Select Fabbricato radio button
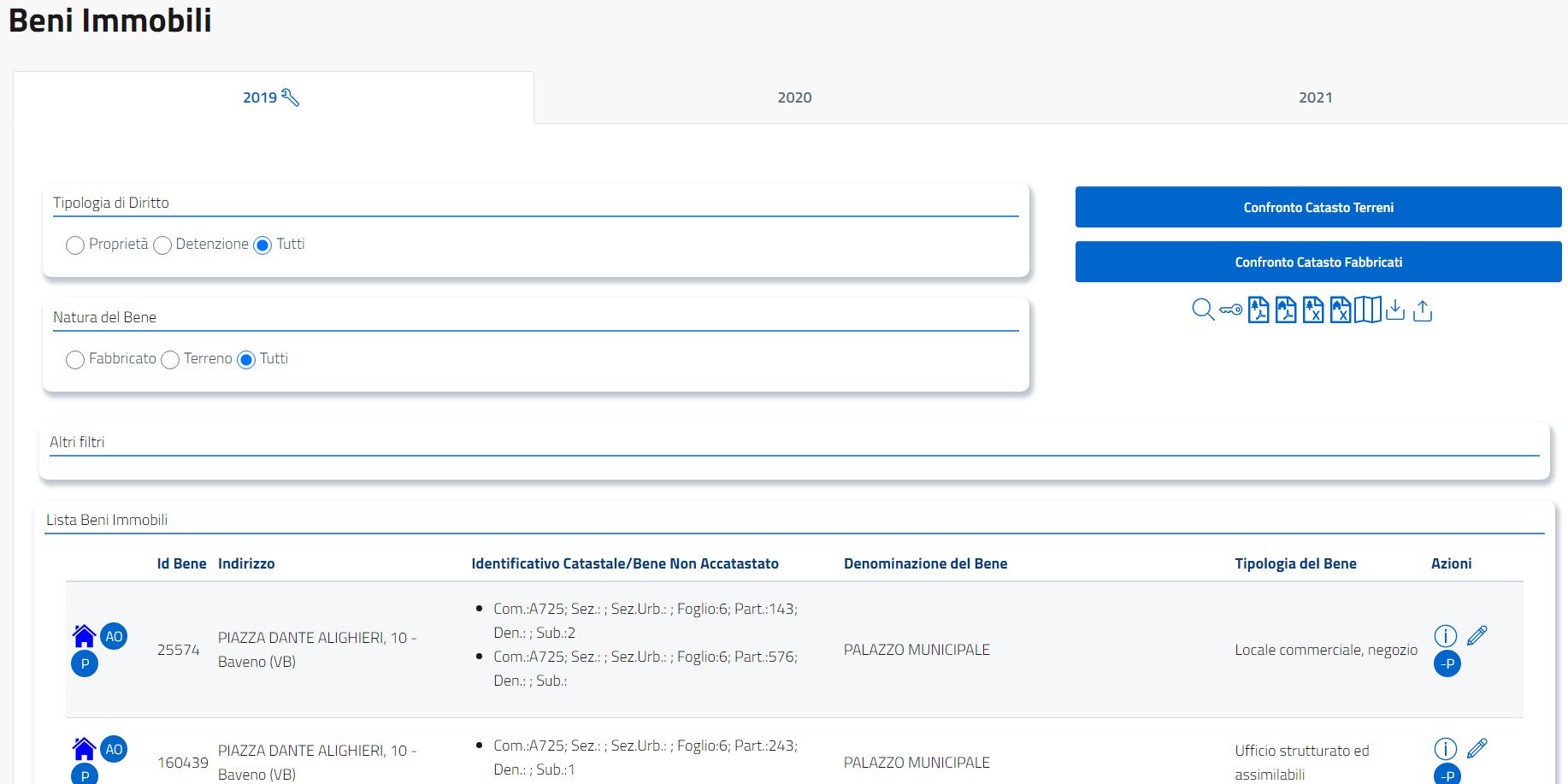The image size is (1568, 784). pyautogui.click(x=75, y=360)
